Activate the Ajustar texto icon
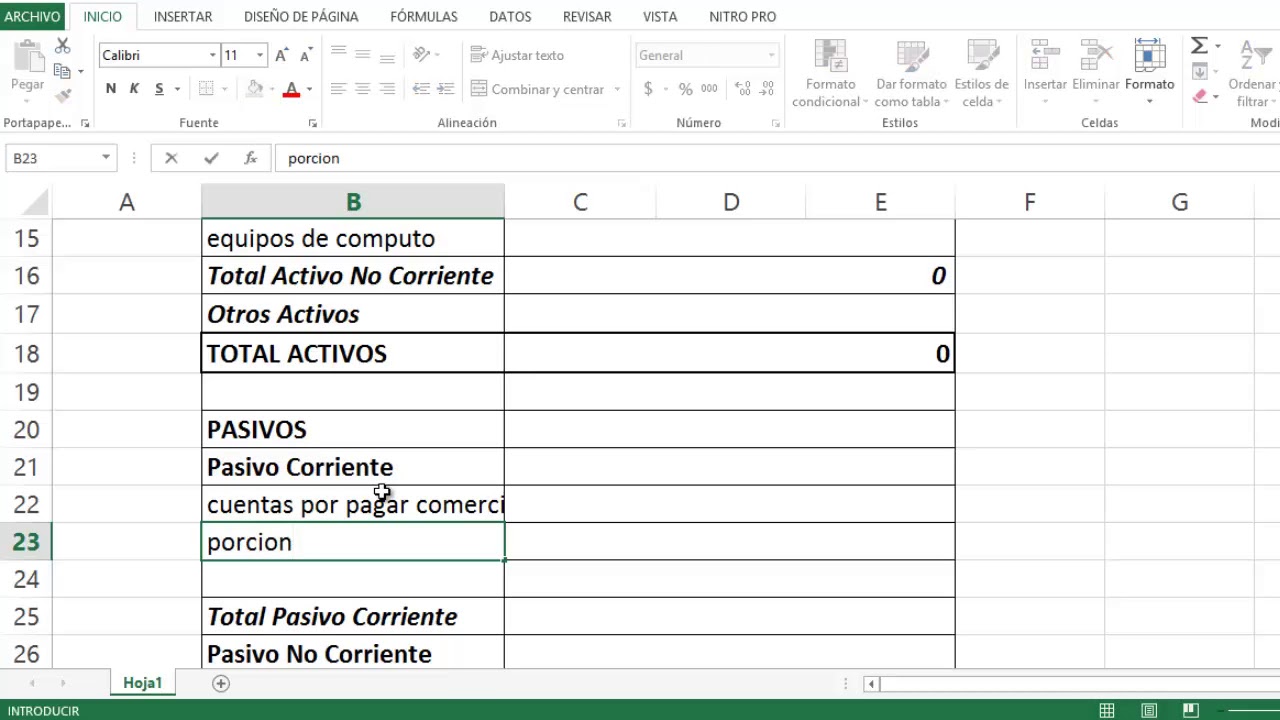1280x720 pixels. point(518,55)
